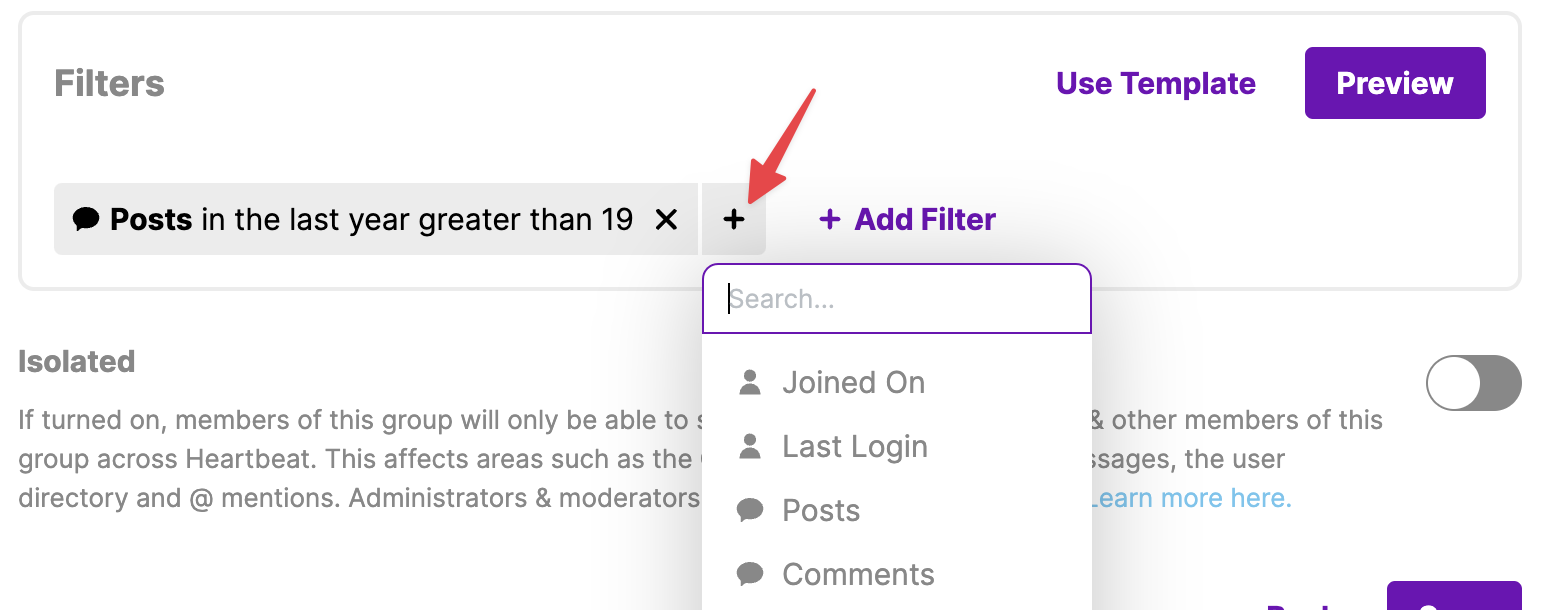The width and height of the screenshot is (1560, 610).
Task: Open the 'Learn more here.' link
Action: [x=1191, y=498]
